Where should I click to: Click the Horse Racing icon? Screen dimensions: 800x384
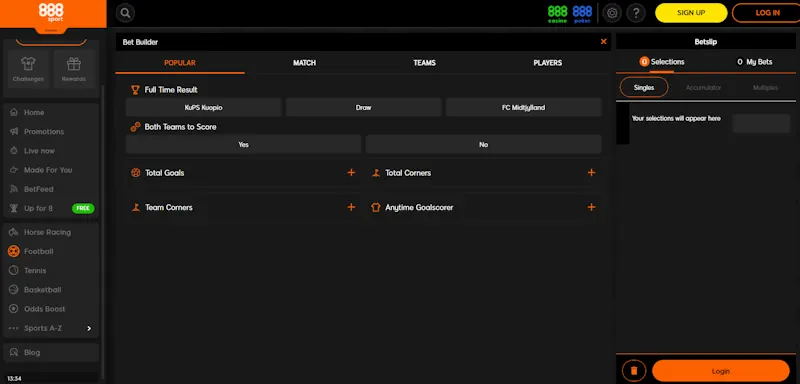14,232
